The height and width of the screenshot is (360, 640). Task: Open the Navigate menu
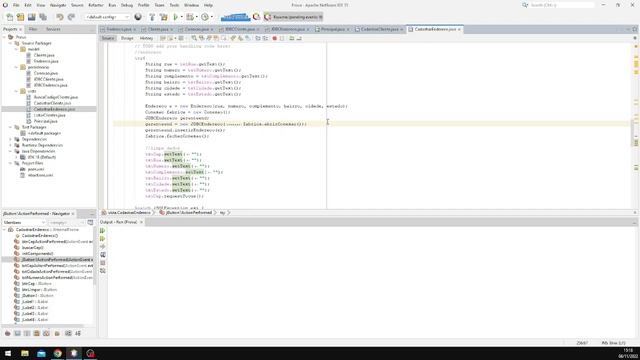point(58,5)
